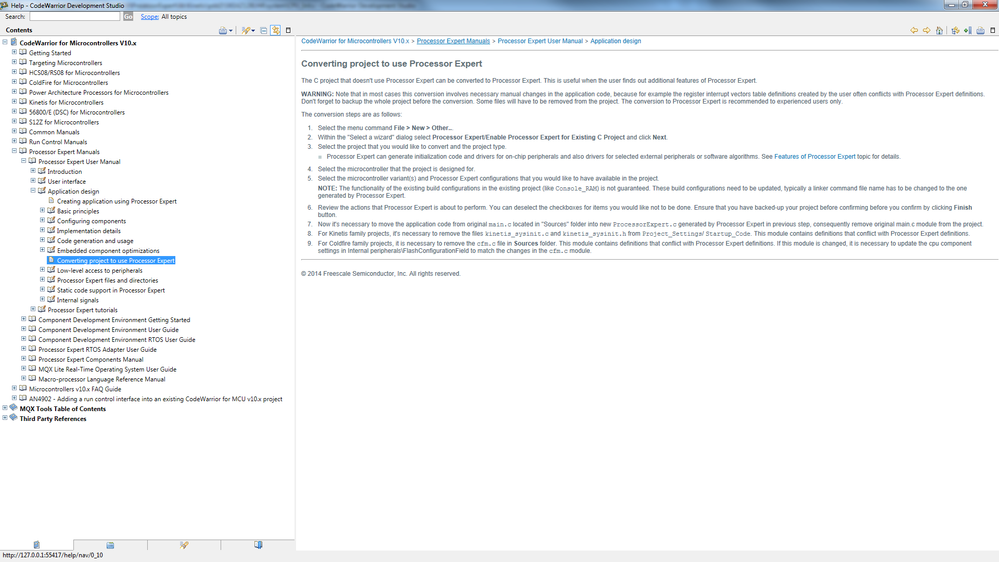Open HCS08/RS08 for Microcontrollers topic
This screenshot has width=999, height=562.
point(74,73)
